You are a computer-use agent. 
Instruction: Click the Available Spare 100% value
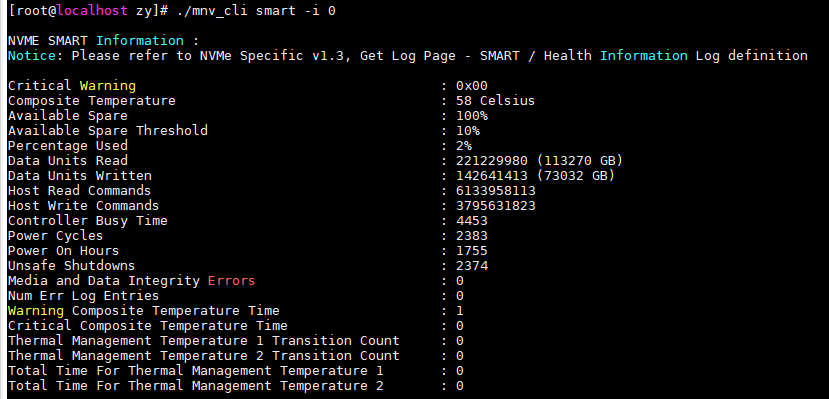472,115
